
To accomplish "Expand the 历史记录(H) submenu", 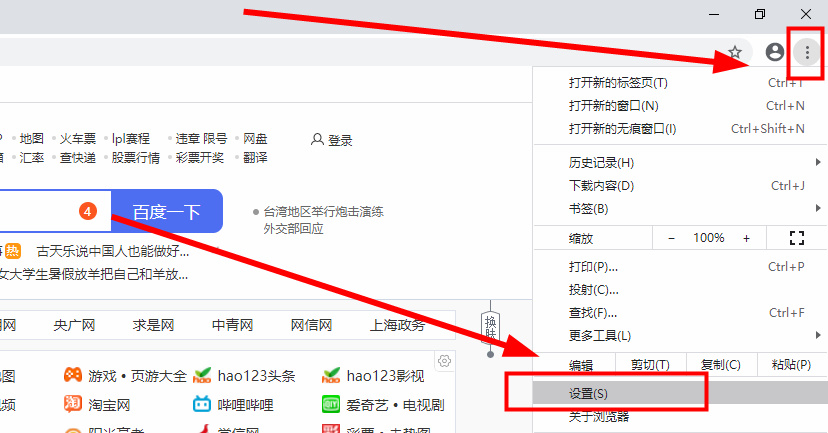I will point(680,163).
